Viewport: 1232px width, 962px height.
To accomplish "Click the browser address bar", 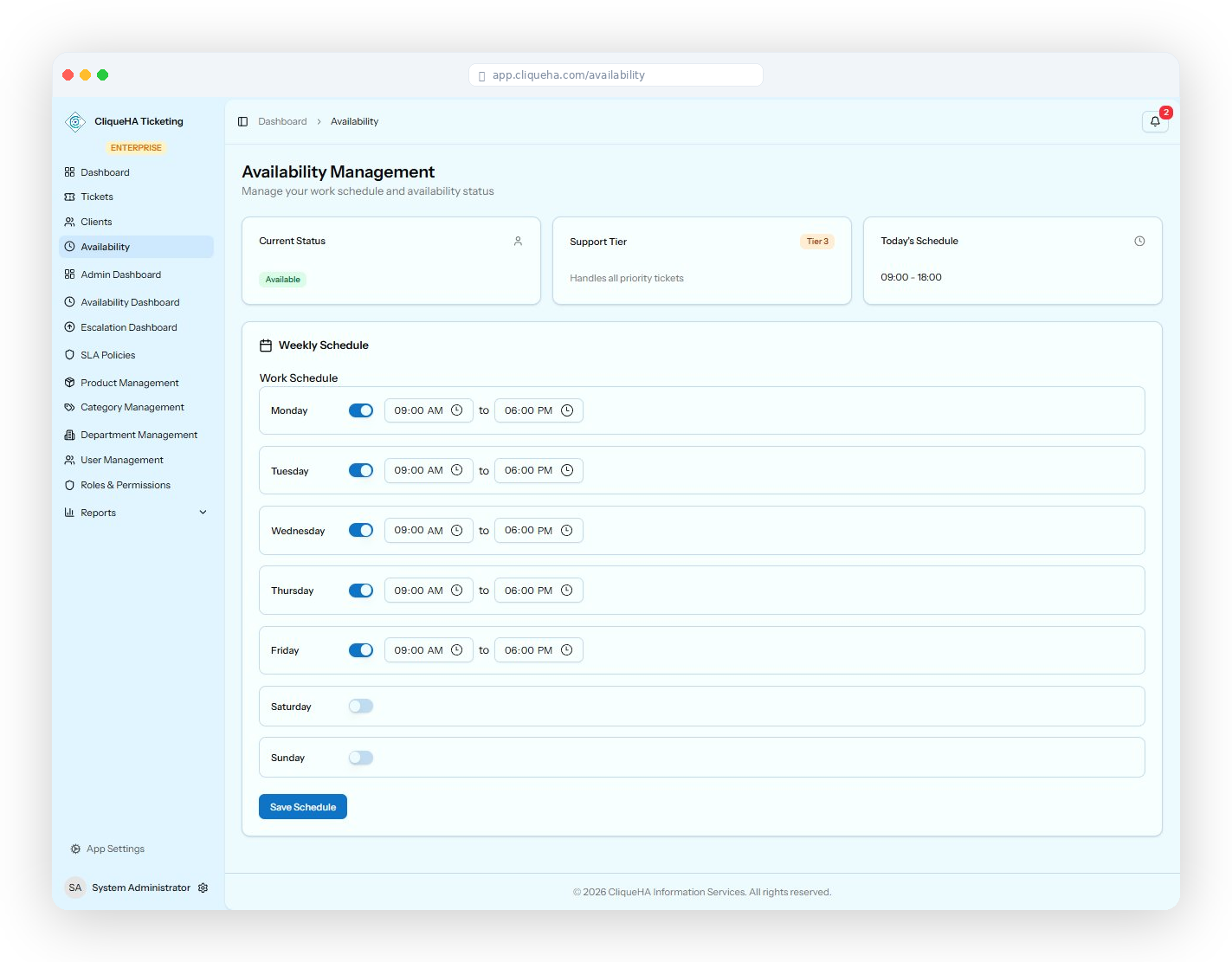I will tap(616, 75).
